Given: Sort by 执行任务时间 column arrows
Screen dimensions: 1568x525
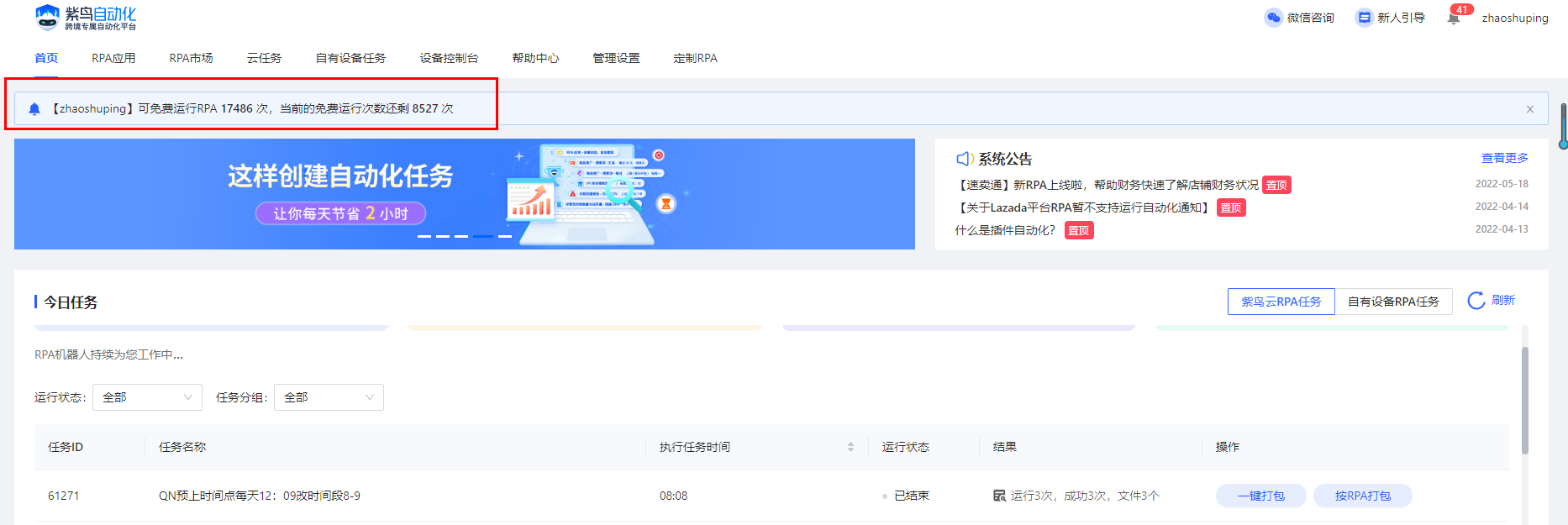Looking at the screenshot, I should [850, 447].
